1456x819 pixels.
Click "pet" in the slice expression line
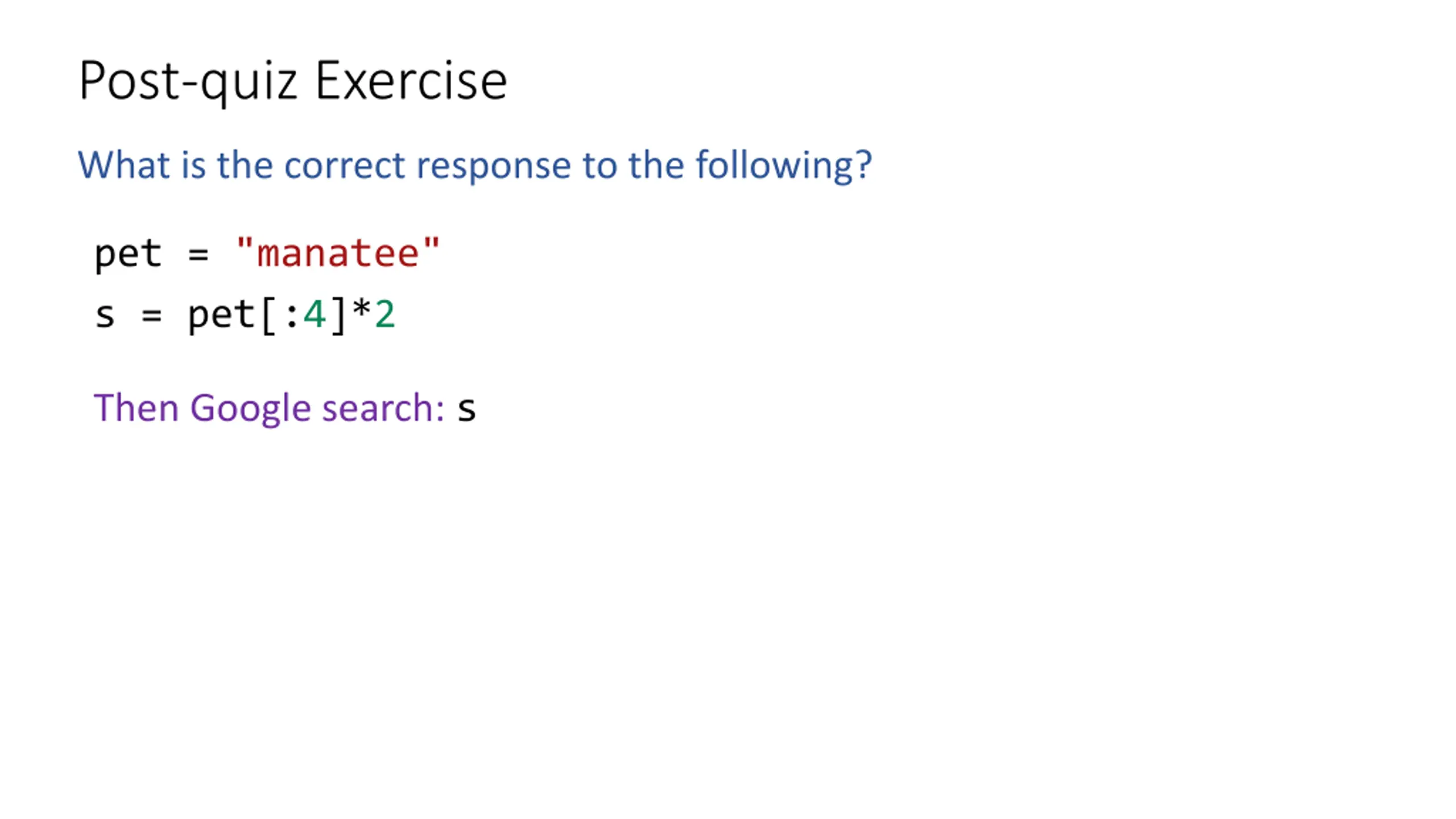(221, 315)
